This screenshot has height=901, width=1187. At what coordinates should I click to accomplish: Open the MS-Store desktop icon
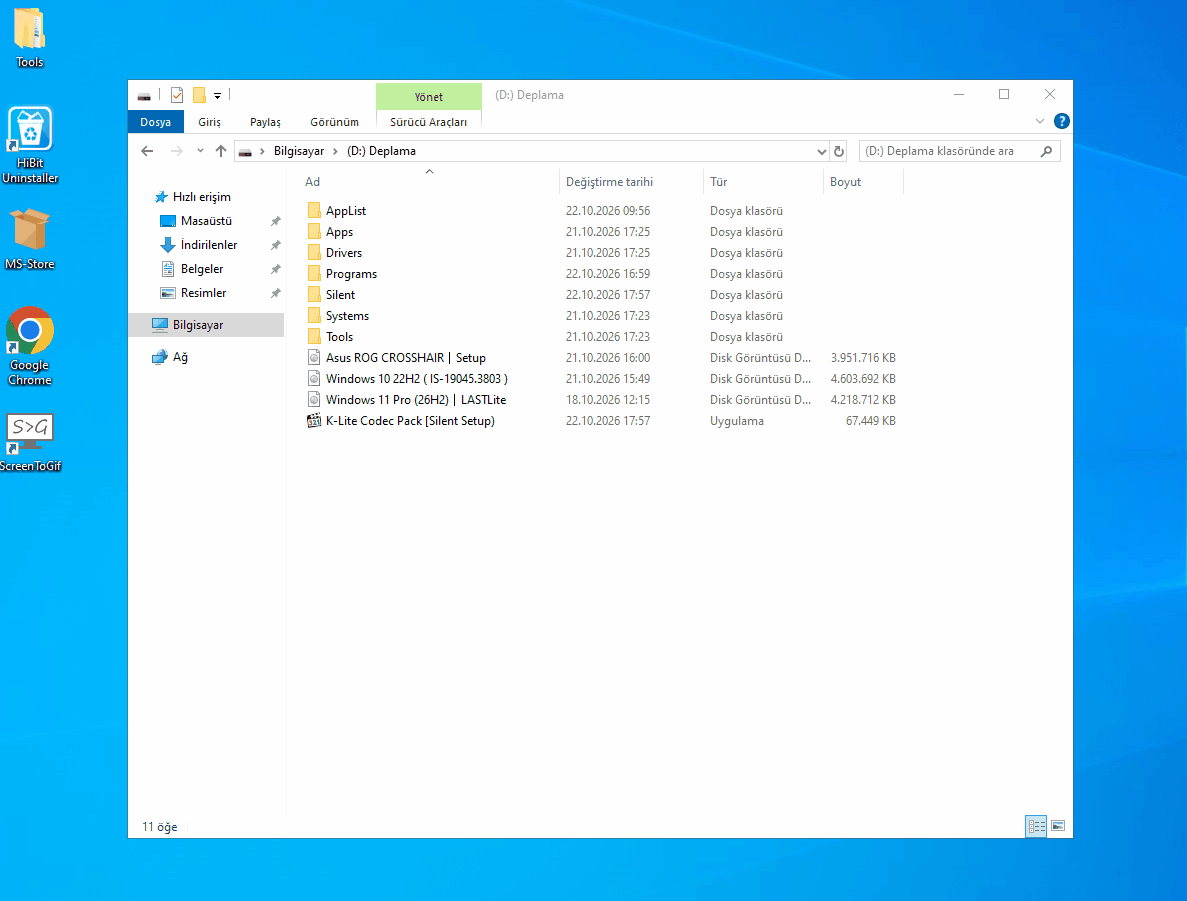[x=30, y=239]
